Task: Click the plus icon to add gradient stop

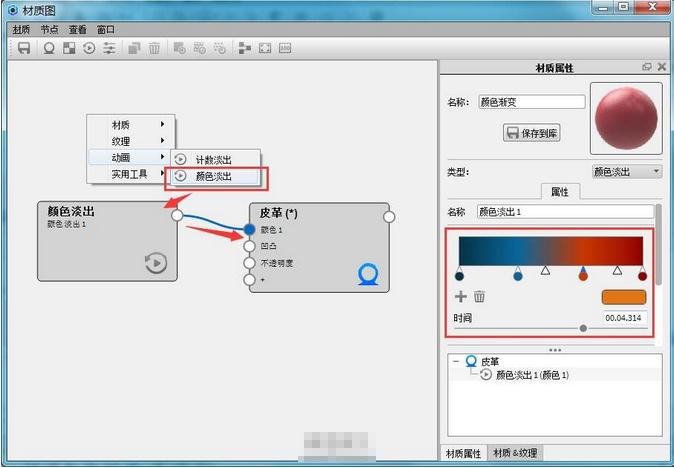Action: click(x=461, y=296)
